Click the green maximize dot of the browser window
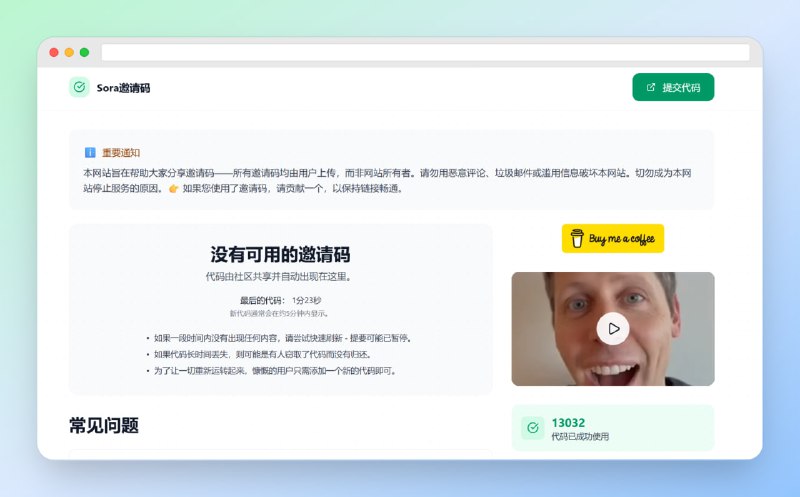 pos(84,52)
